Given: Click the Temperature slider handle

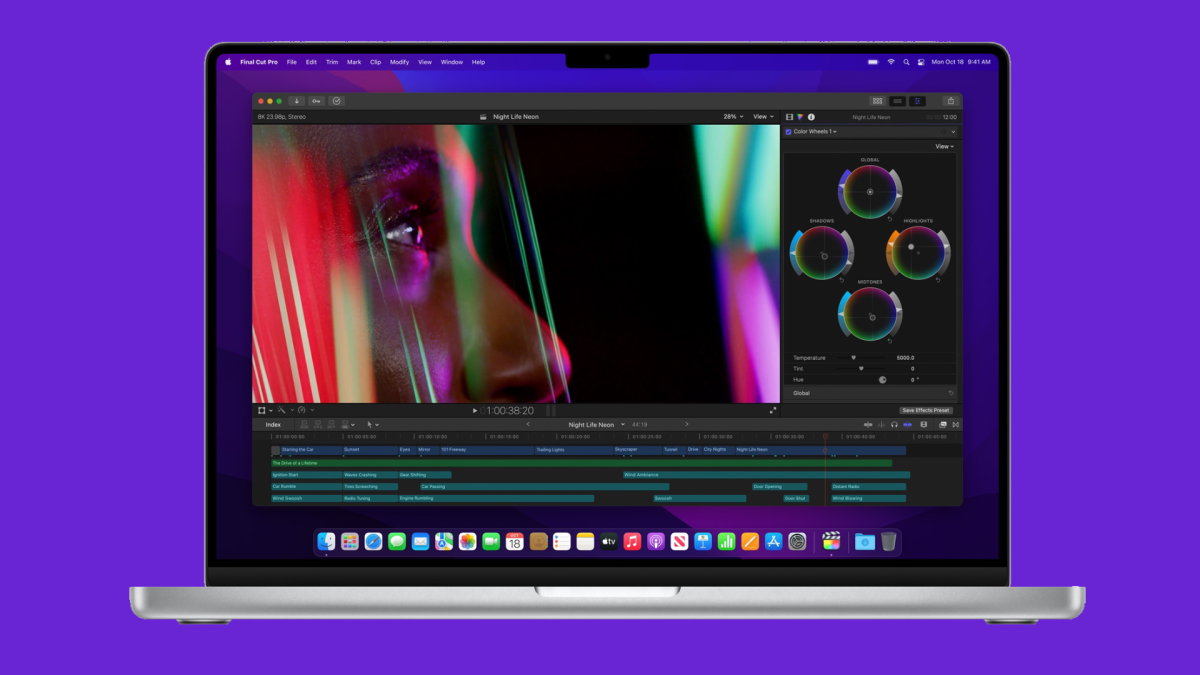Looking at the screenshot, I should pyautogui.click(x=853, y=357).
